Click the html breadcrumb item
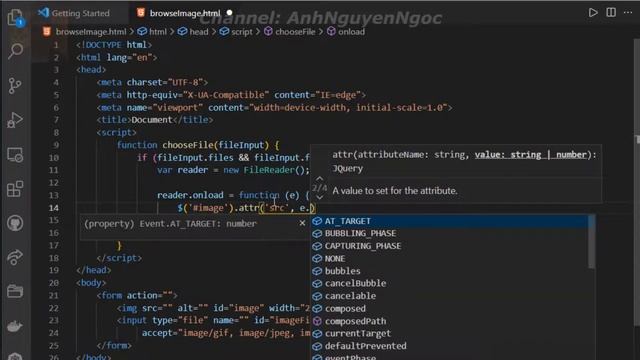The image size is (640, 360). pyautogui.click(x=158, y=31)
